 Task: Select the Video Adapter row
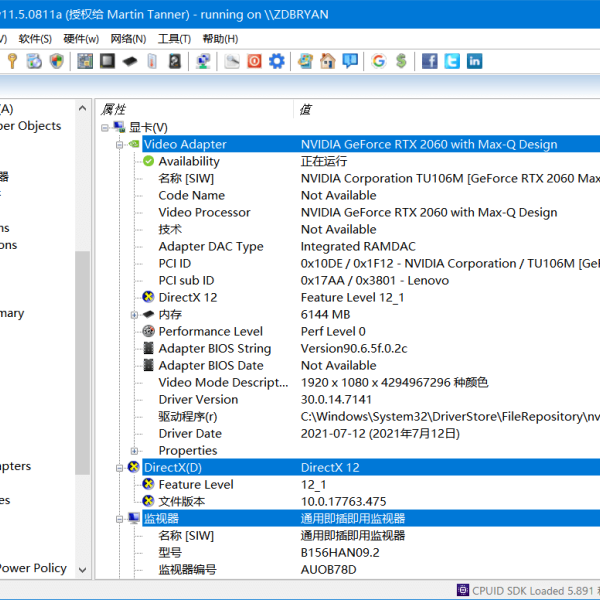pos(371,144)
